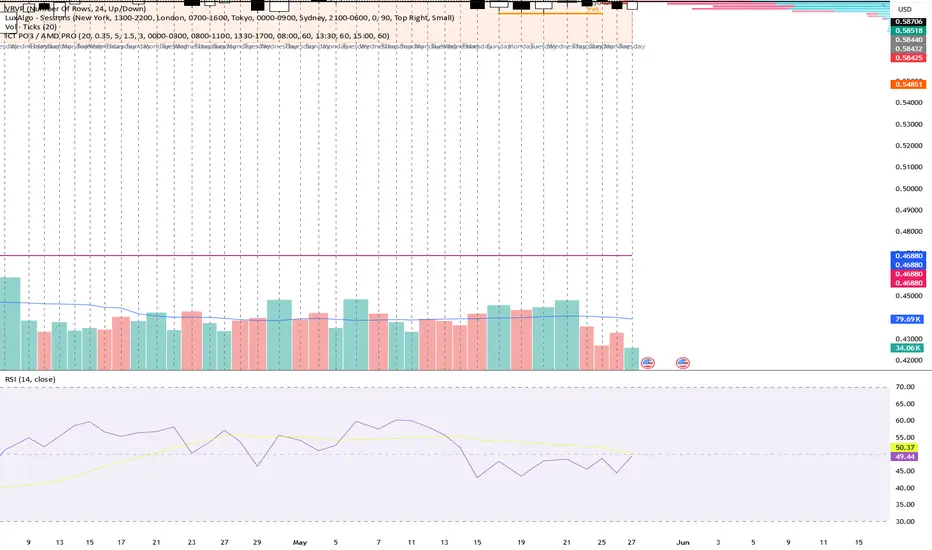Click the 79.69K volume average label

(x=908, y=319)
